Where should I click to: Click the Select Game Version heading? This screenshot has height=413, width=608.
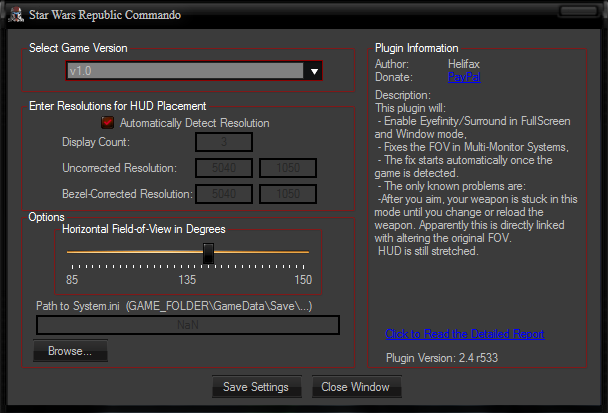[x=78, y=48]
